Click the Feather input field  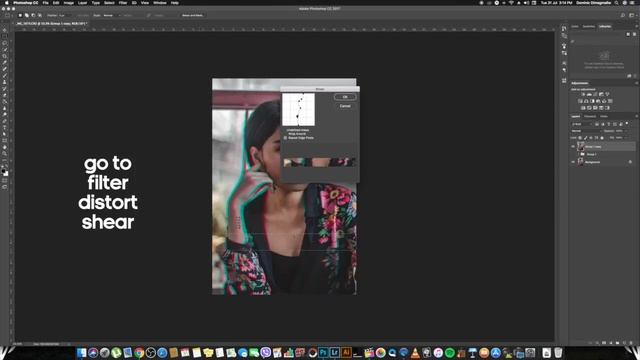[x=64, y=16]
